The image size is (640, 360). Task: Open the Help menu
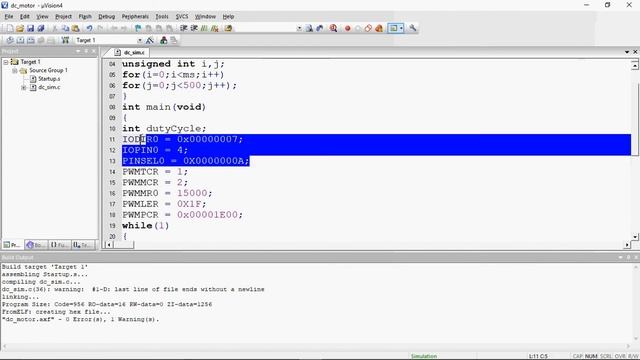(228, 16)
